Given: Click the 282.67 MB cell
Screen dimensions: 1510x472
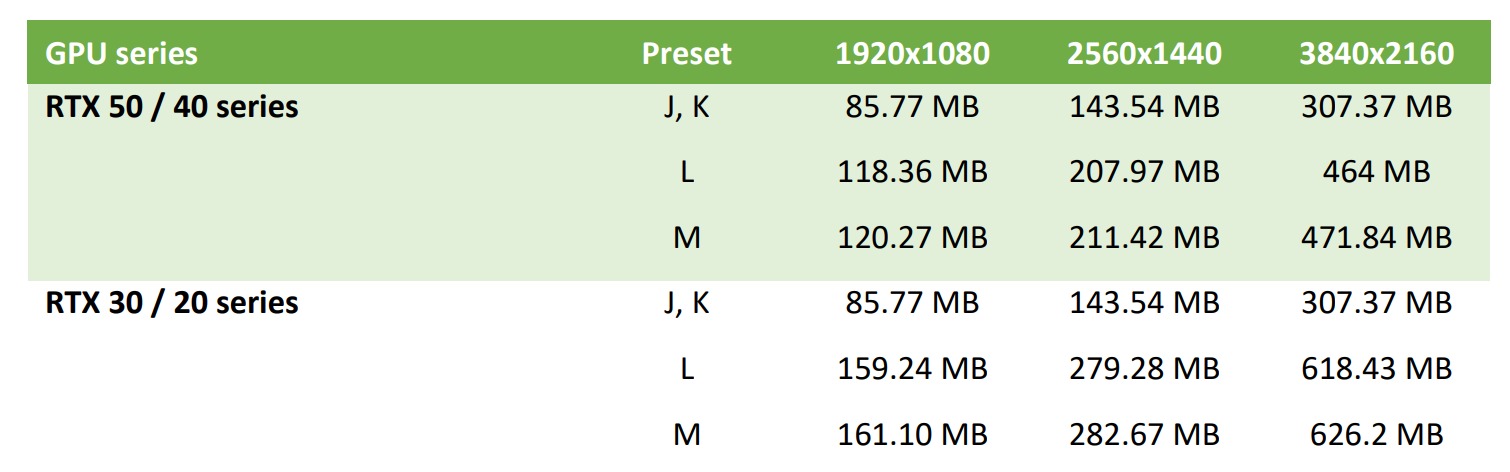Looking at the screenshot, I should (x=1144, y=435).
